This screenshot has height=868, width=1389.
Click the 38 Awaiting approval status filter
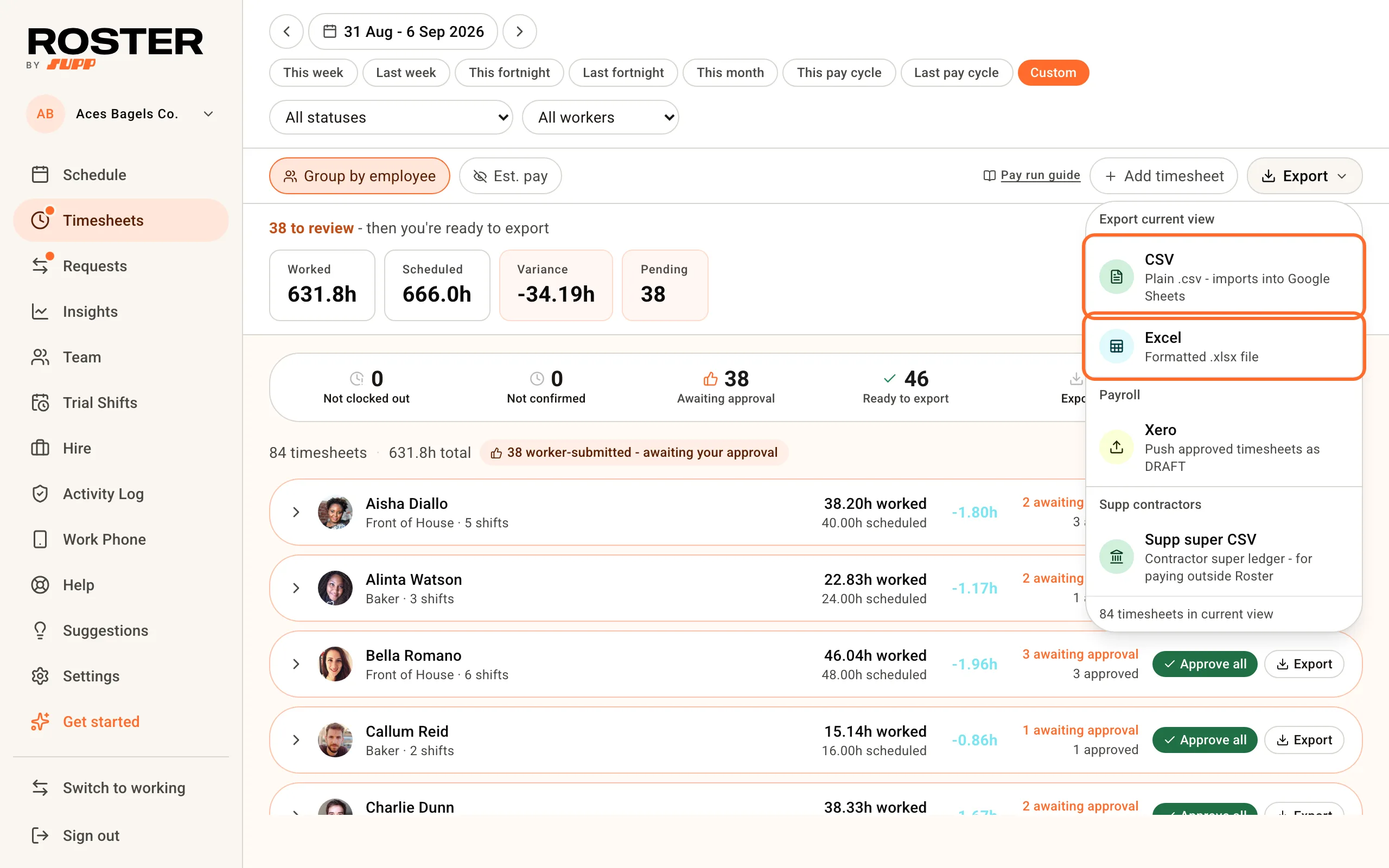[x=725, y=387]
